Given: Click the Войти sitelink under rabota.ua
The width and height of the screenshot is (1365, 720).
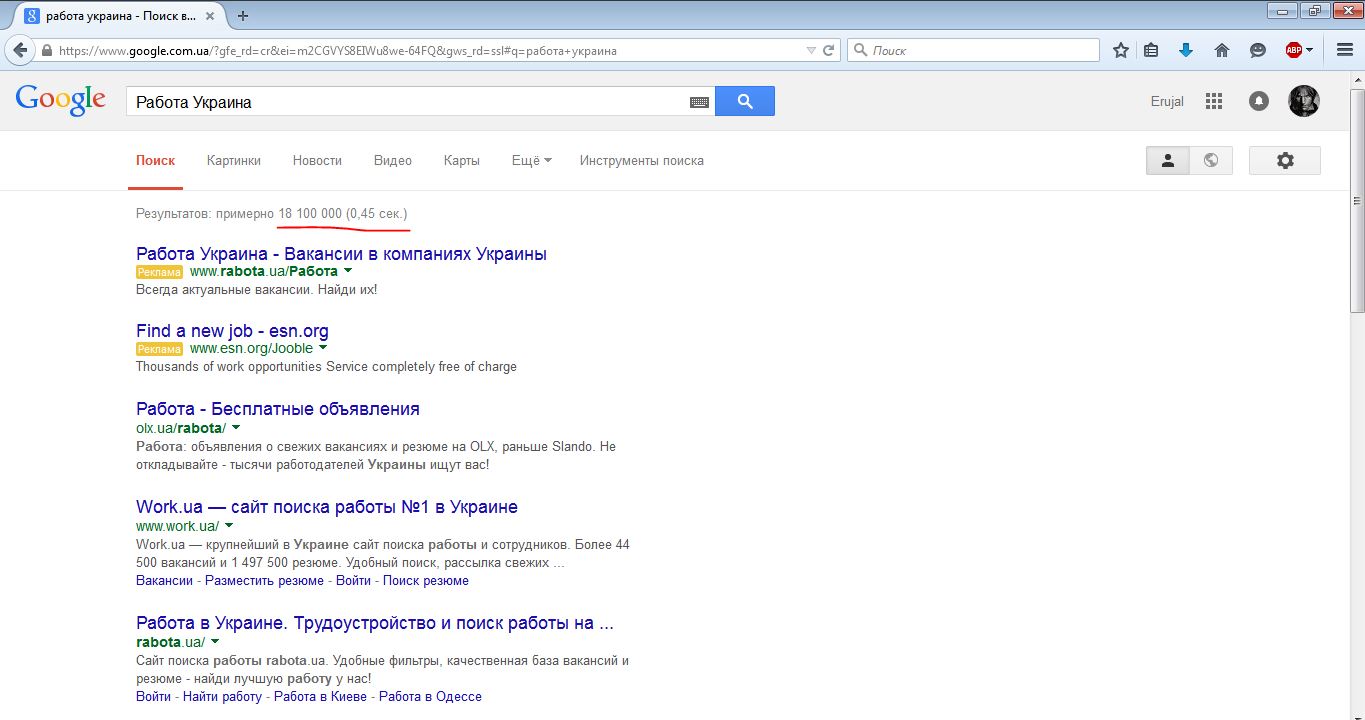Looking at the screenshot, I should point(153,696).
